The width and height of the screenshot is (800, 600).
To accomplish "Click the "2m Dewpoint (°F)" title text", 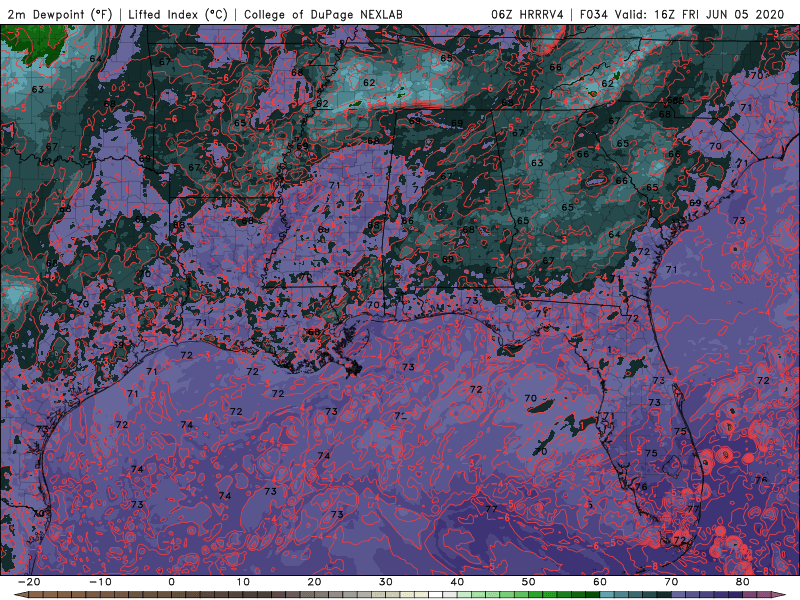I will [60, 14].
